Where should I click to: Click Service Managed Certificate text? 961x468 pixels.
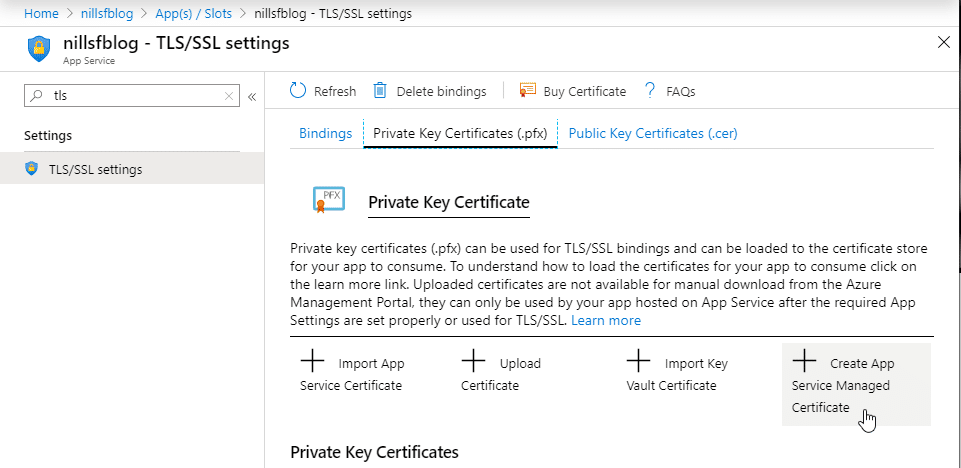(840, 396)
